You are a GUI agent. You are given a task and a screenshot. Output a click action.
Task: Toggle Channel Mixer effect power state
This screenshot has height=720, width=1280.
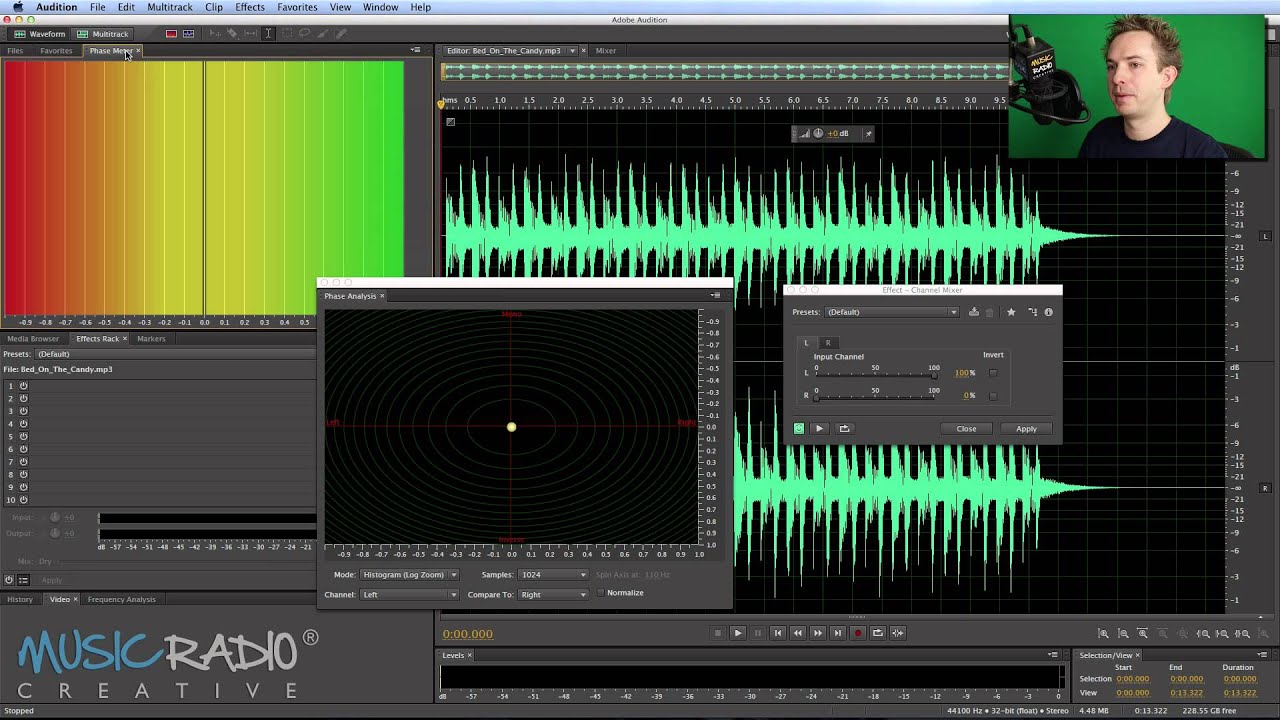tap(799, 429)
